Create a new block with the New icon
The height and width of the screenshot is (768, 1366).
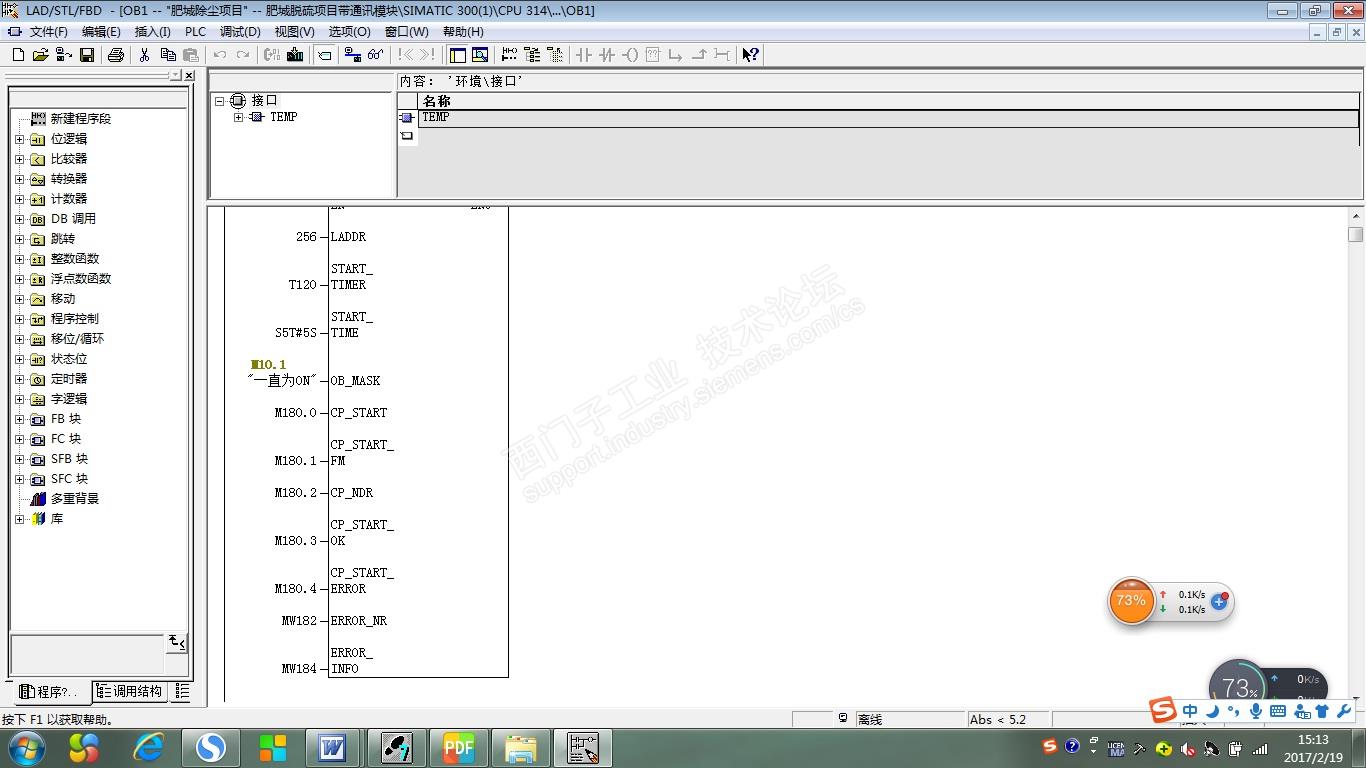pos(18,55)
